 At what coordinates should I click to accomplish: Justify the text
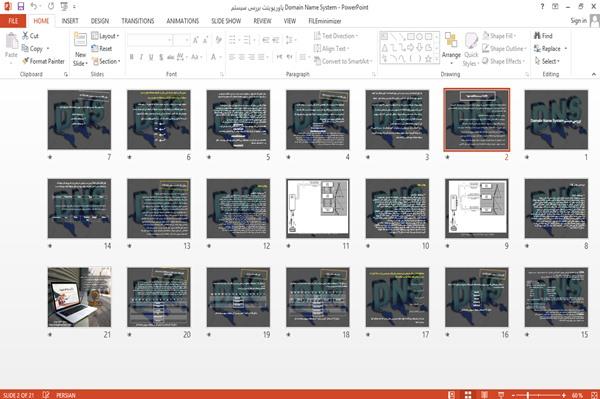(x=261, y=57)
